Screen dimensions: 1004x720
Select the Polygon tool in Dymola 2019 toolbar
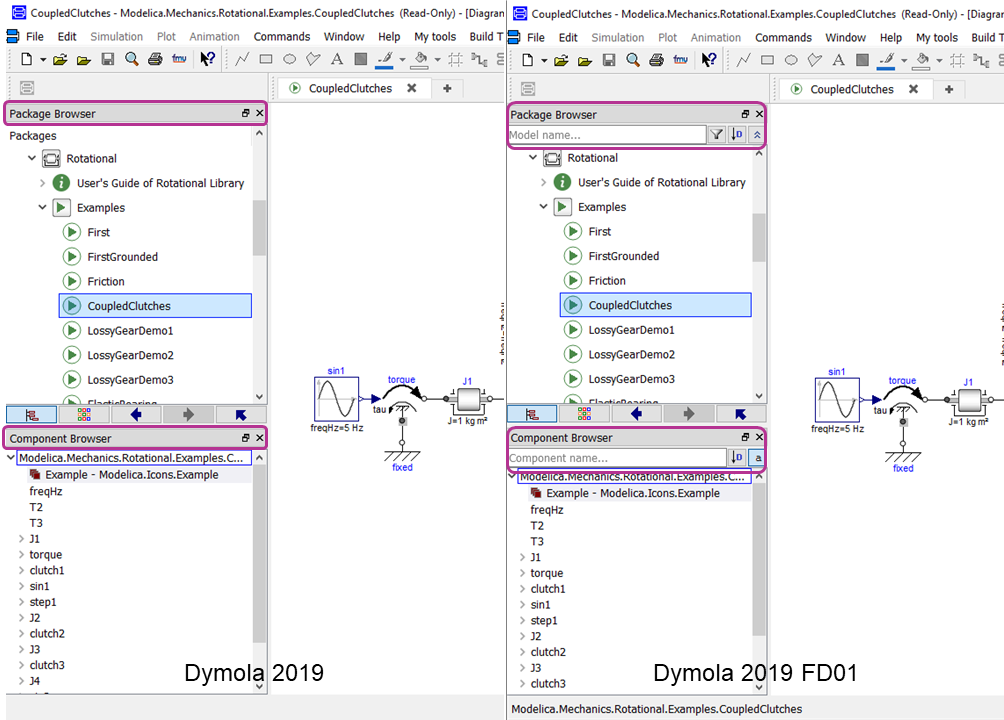click(313, 60)
